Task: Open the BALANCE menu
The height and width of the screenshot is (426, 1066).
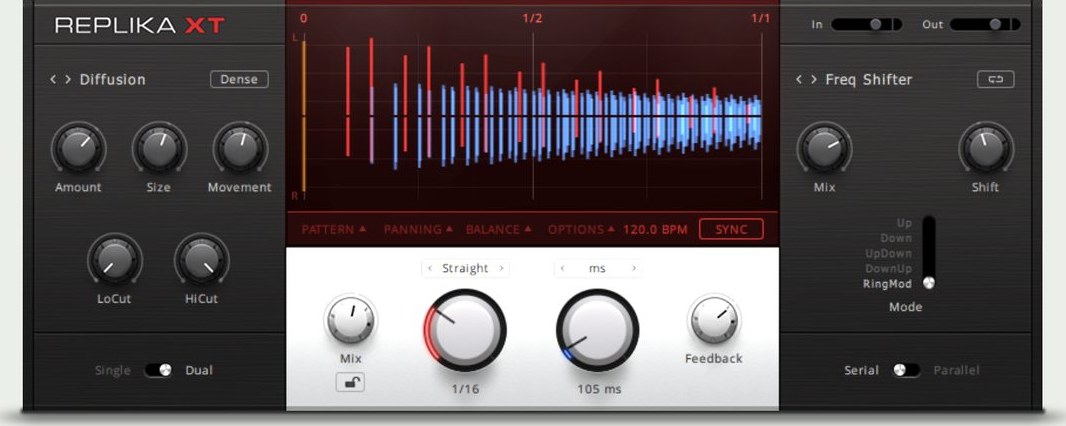Action: [499, 230]
